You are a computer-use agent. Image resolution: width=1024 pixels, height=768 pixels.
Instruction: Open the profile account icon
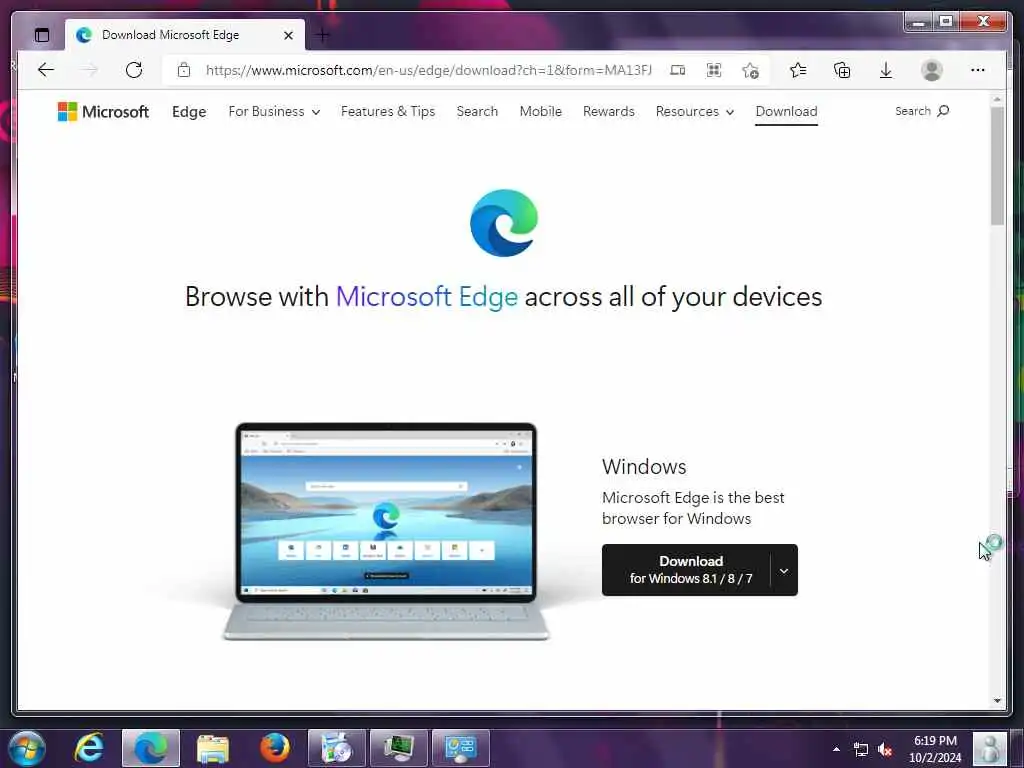[x=931, y=70]
